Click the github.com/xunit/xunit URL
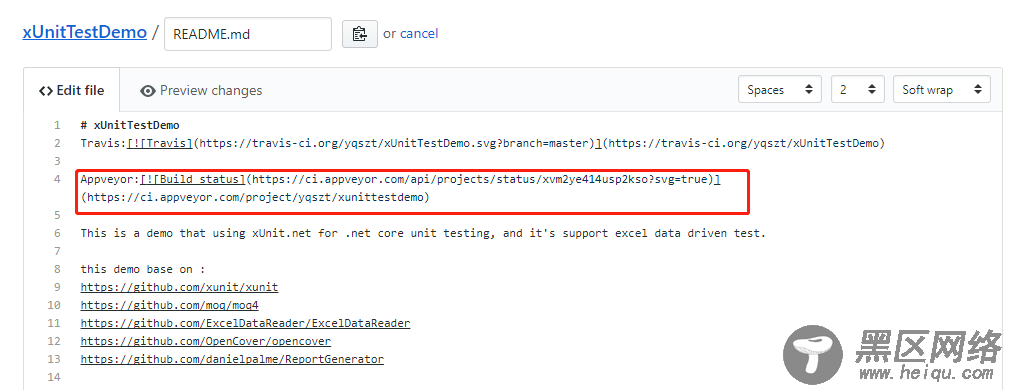This screenshot has height=390, width=1015. coord(179,287)
